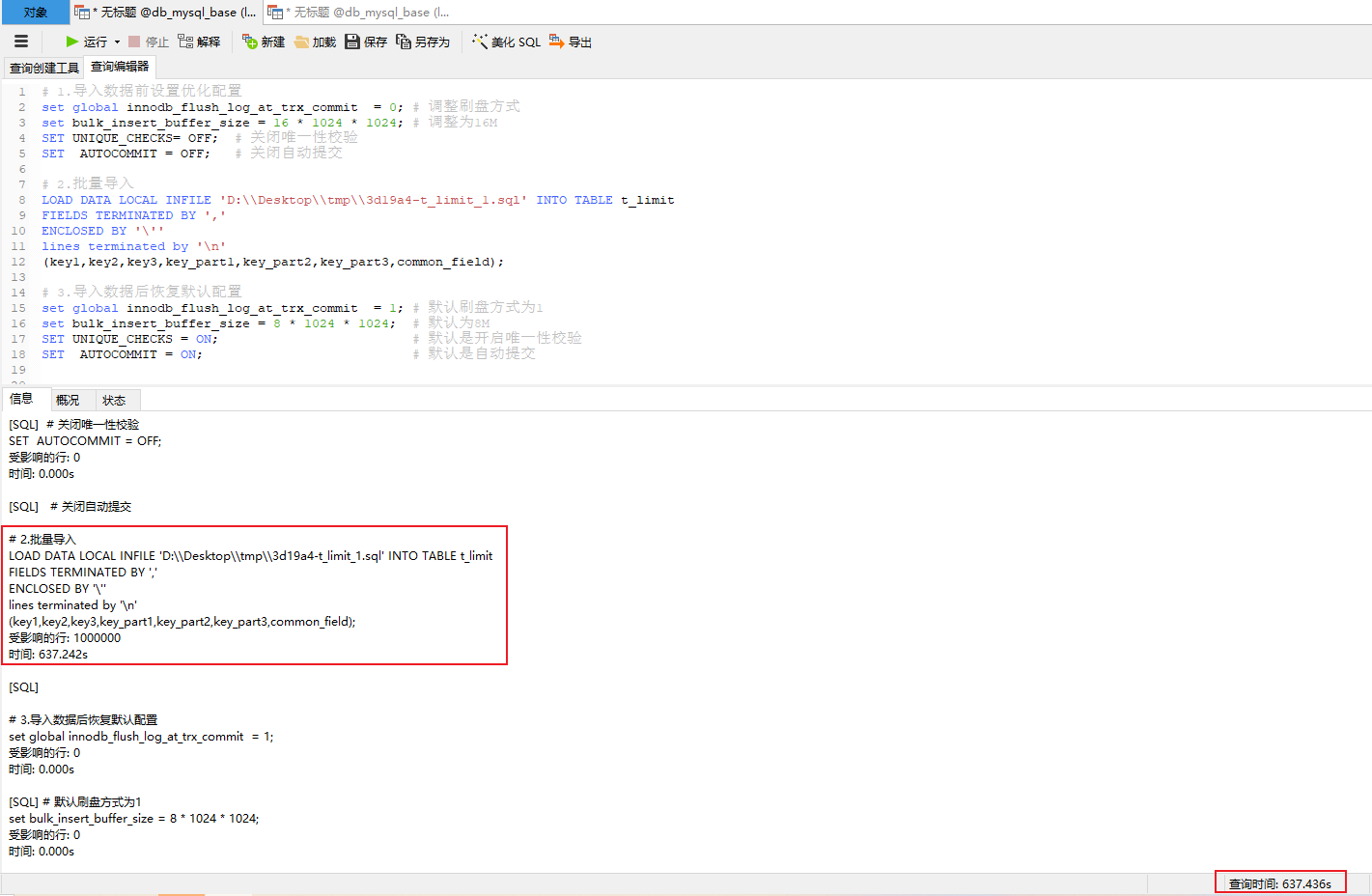Click comment # 3.导入数据后恢复默认配置 in editor
1372x896 pixels.
(x=141, y=292)
